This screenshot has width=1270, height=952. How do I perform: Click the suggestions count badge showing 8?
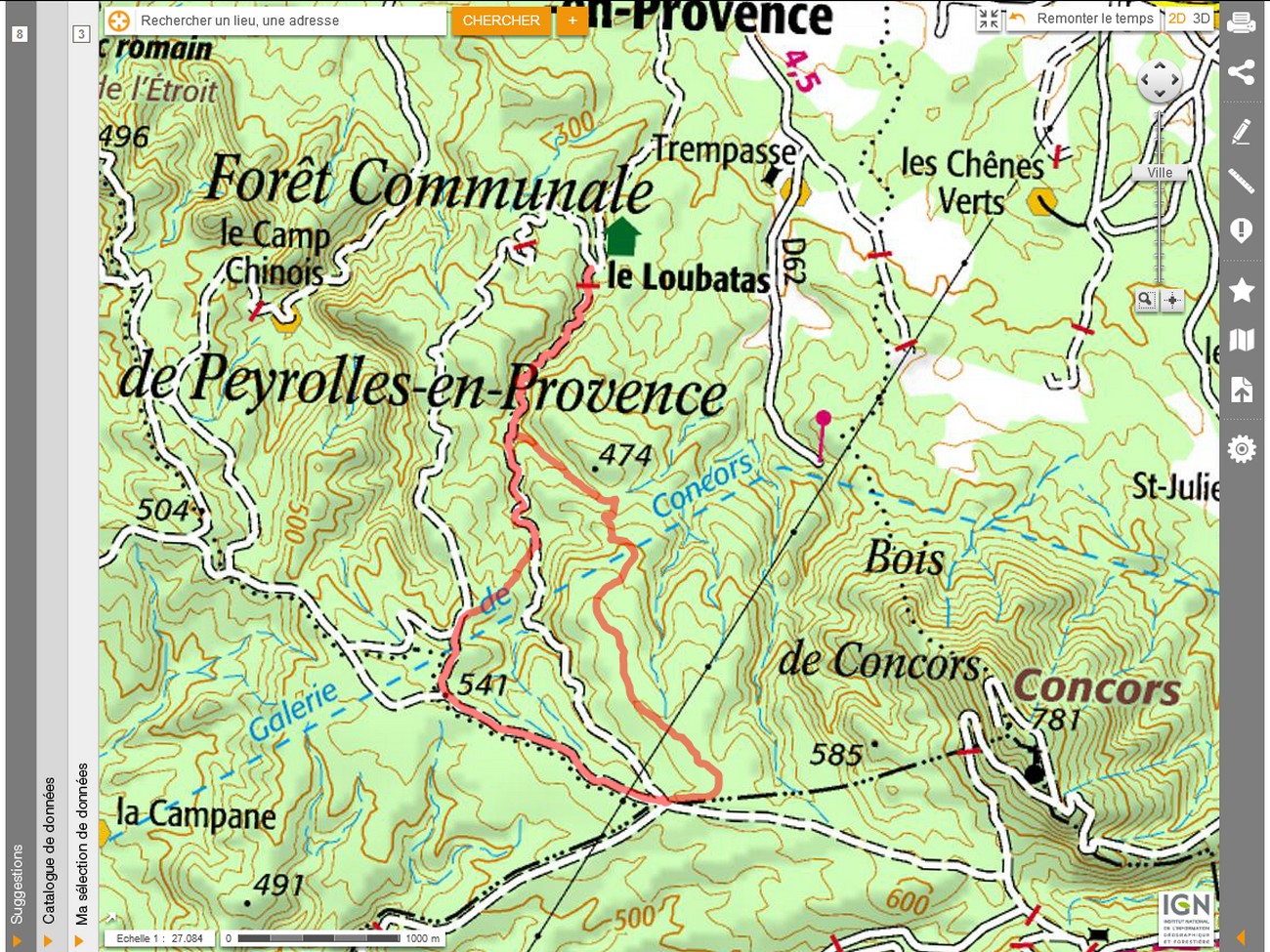19,34
